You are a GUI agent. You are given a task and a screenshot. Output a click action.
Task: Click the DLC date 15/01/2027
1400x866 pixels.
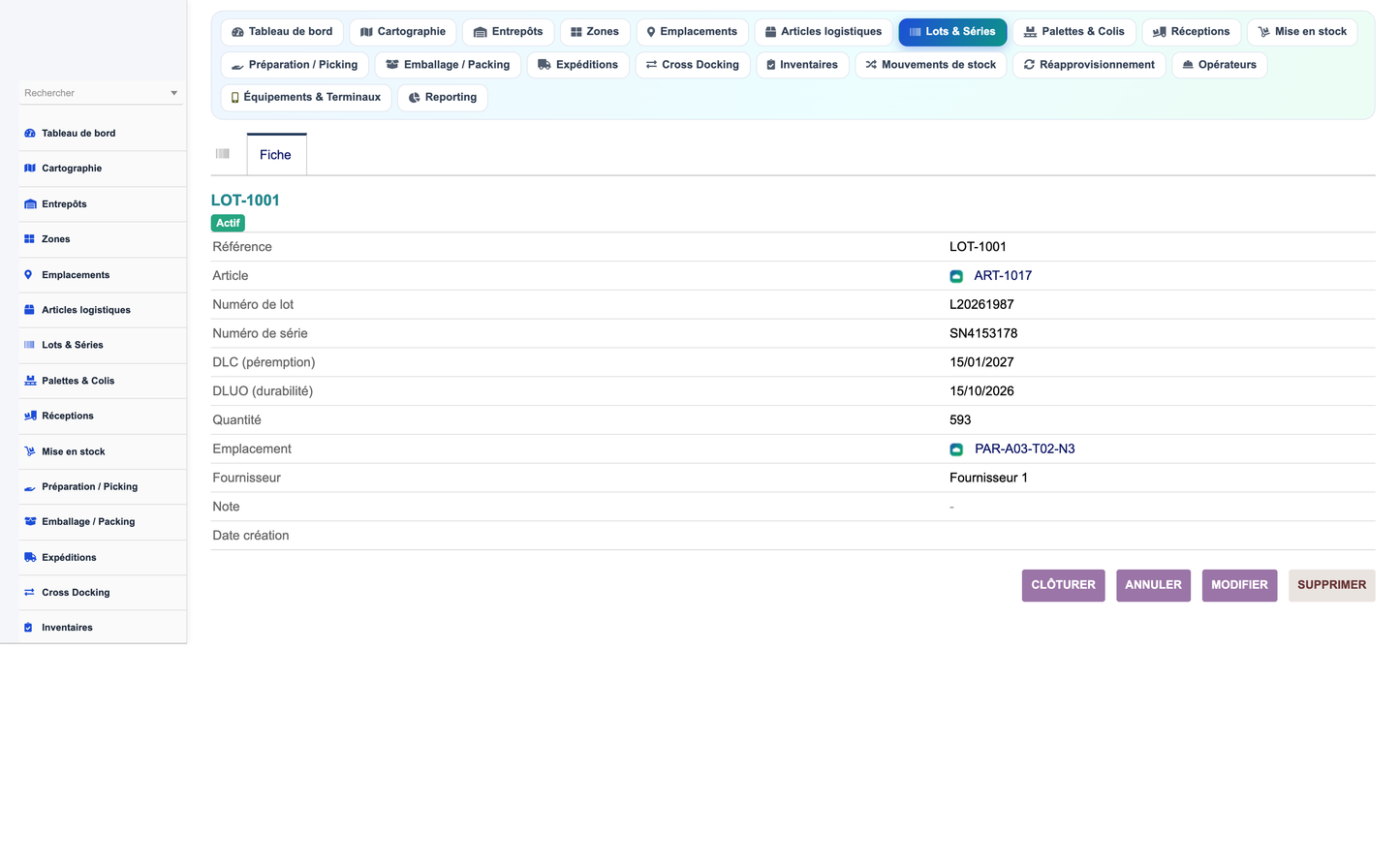coord(981,362)
